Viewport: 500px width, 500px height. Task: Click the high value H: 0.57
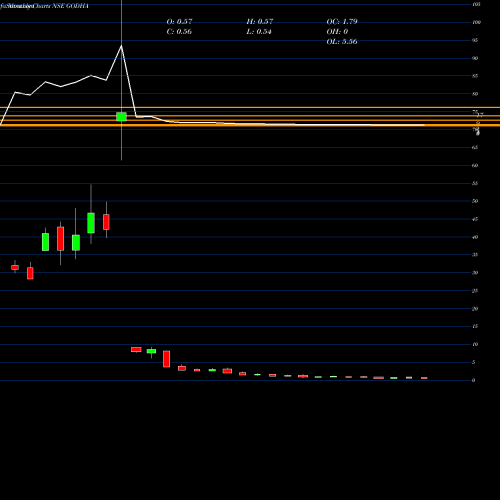[x=260, y=22]
